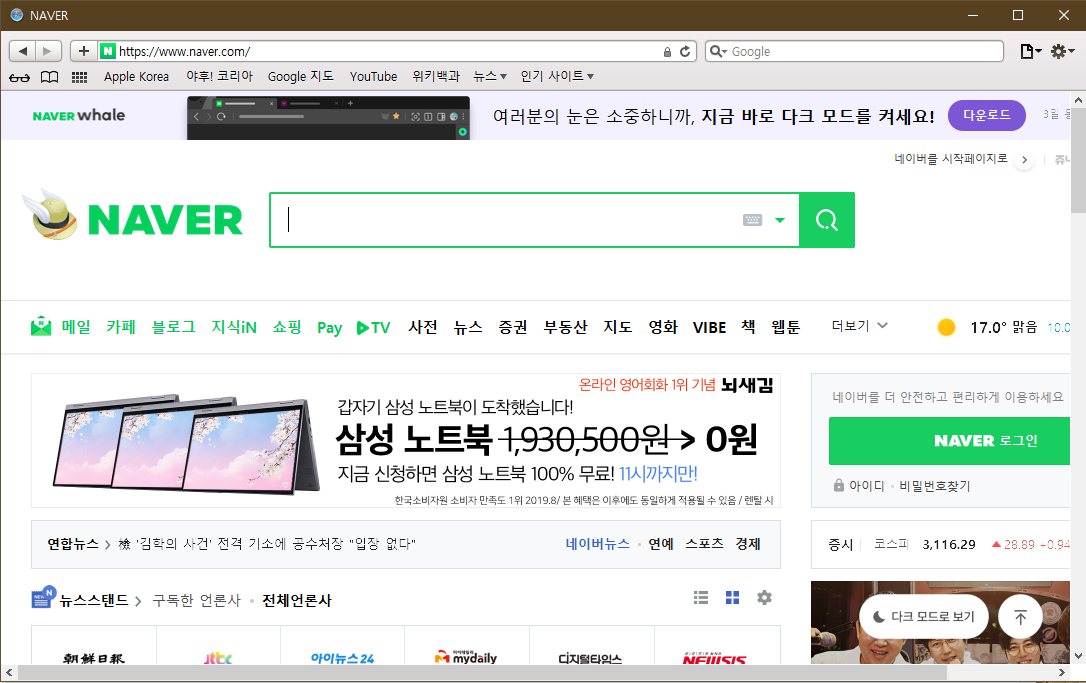Open the on-screen keyboard icon in search box
Viewport: 1086px width, 683px height.
[x=752, y=220]
